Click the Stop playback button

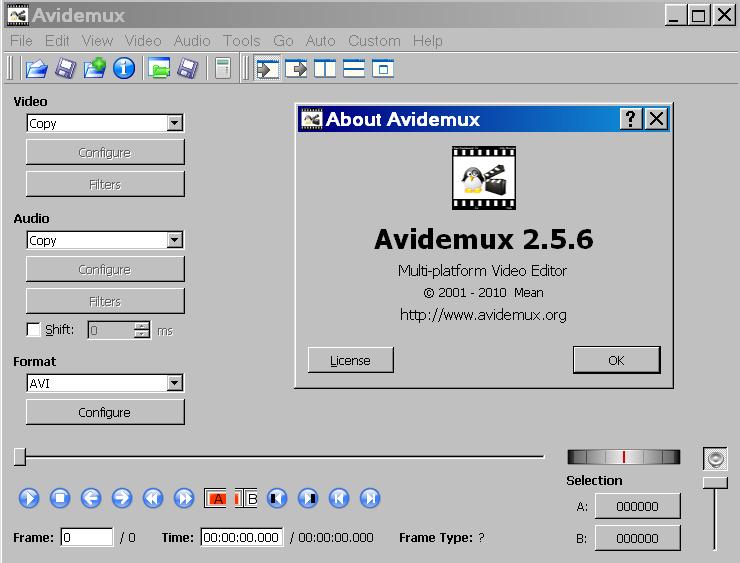click(60, 498)
